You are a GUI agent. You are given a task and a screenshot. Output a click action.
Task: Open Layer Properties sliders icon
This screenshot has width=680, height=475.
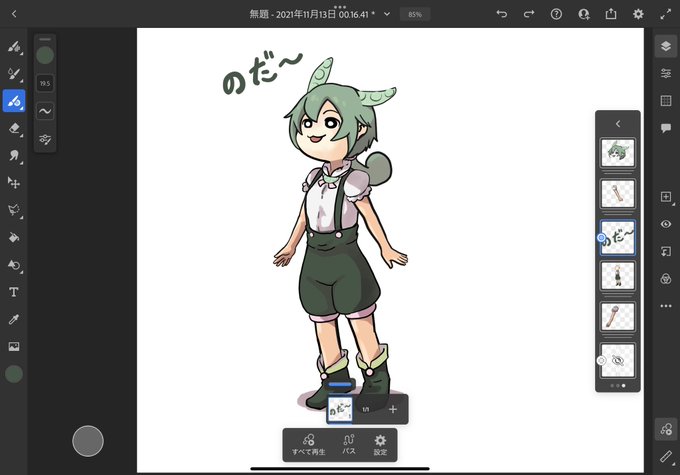666,73
